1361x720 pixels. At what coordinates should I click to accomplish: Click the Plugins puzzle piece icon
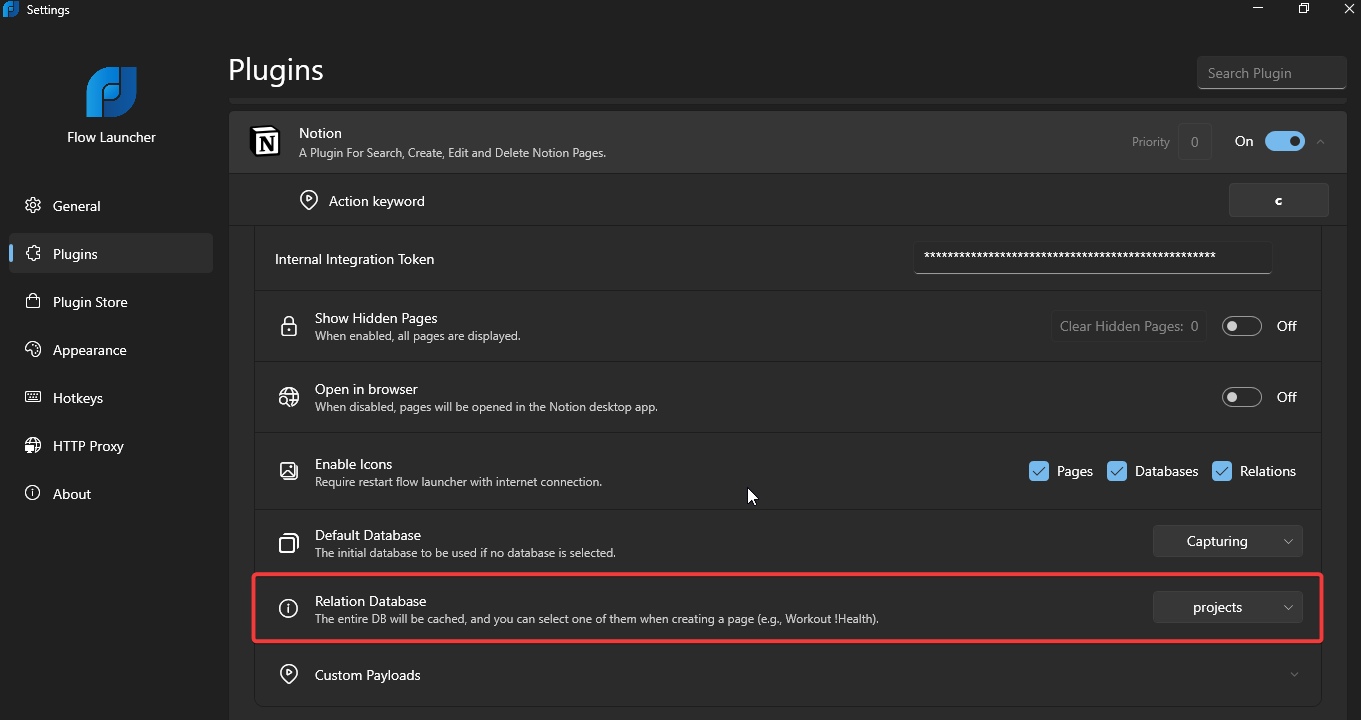coord(33,254)
